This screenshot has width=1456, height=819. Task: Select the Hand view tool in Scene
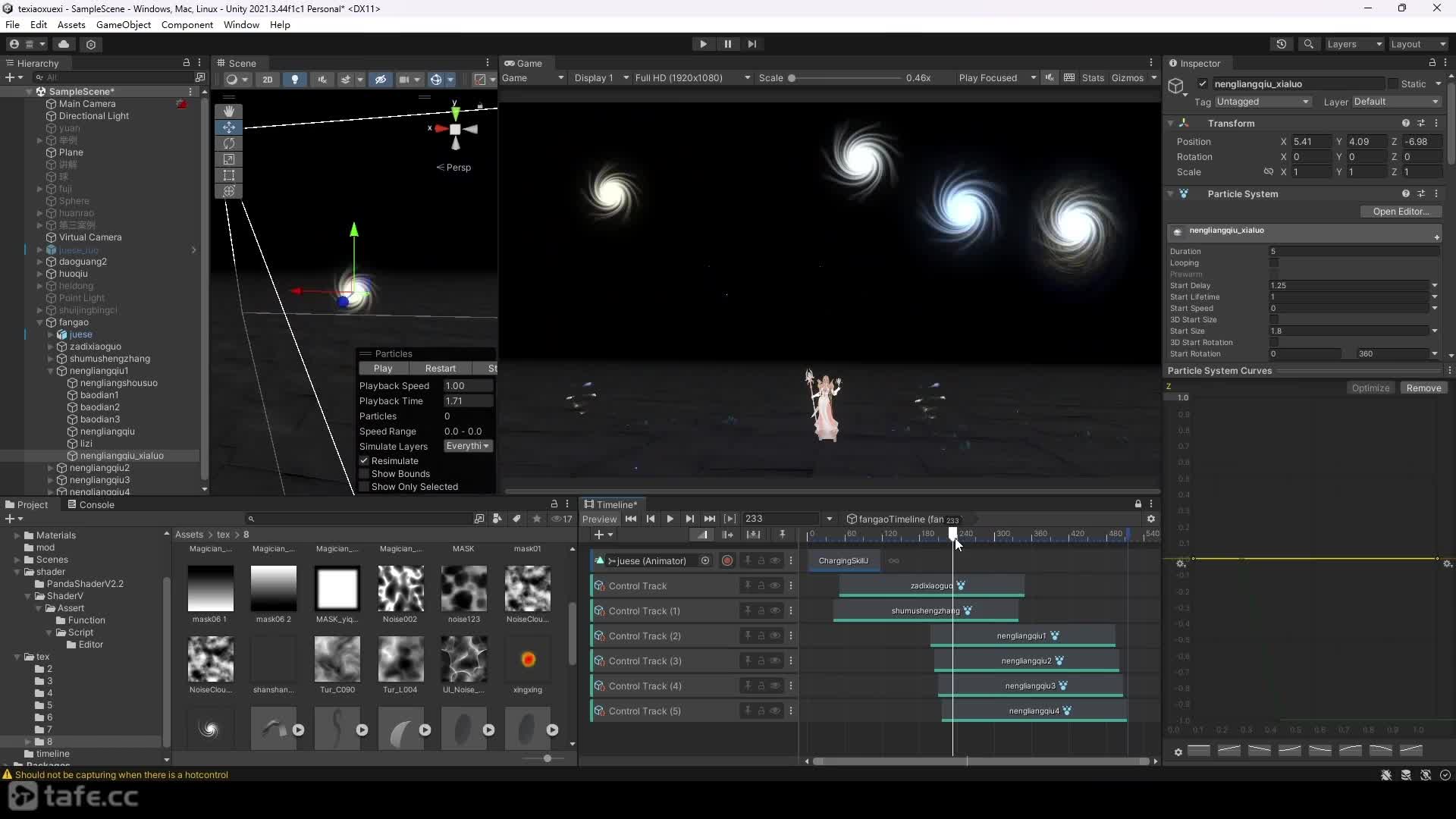[x=228, y=111]
